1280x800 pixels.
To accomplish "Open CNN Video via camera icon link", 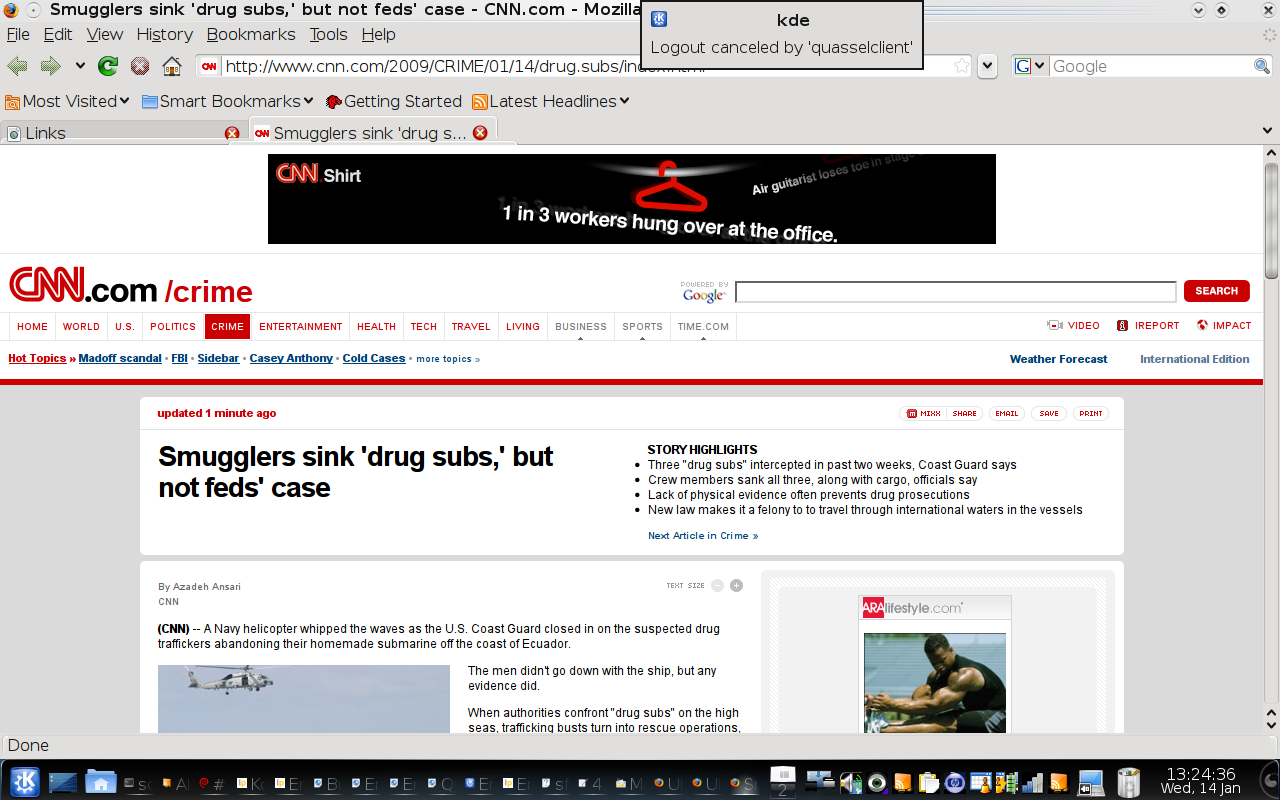I will click(1073, 326).
